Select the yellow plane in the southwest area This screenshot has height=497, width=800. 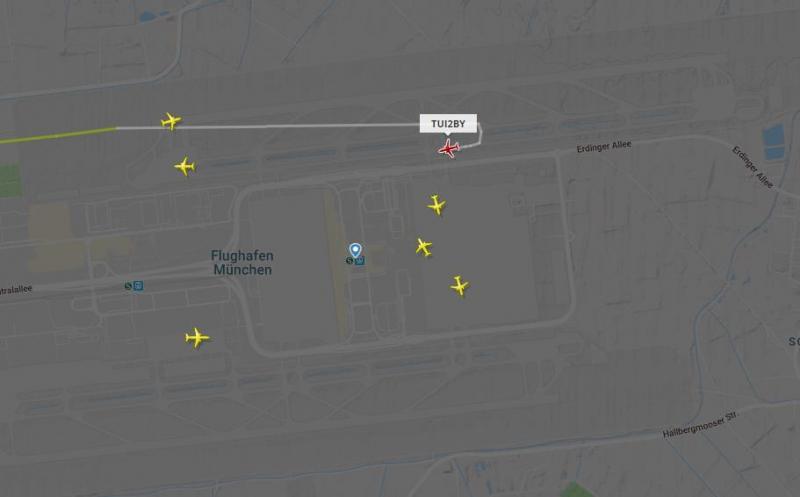click(x=197, y=337)
